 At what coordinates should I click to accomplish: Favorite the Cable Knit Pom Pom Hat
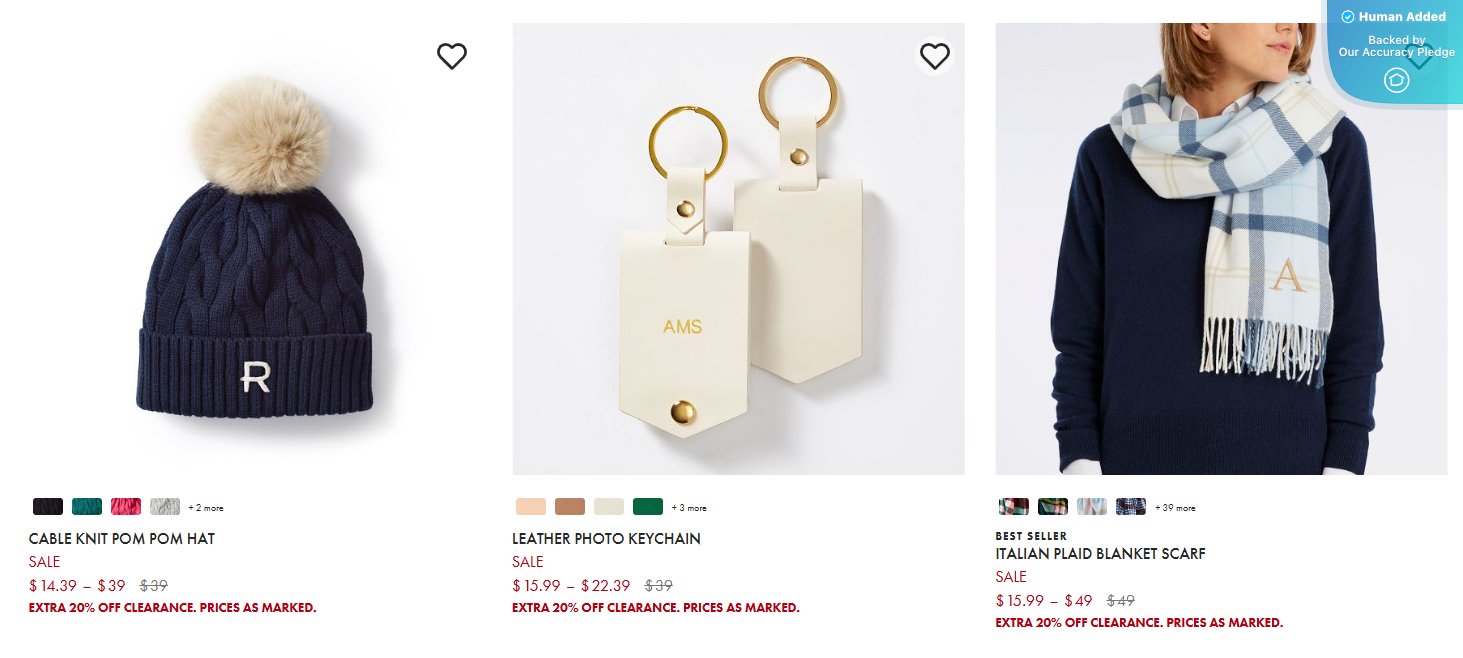coord(452,57)
